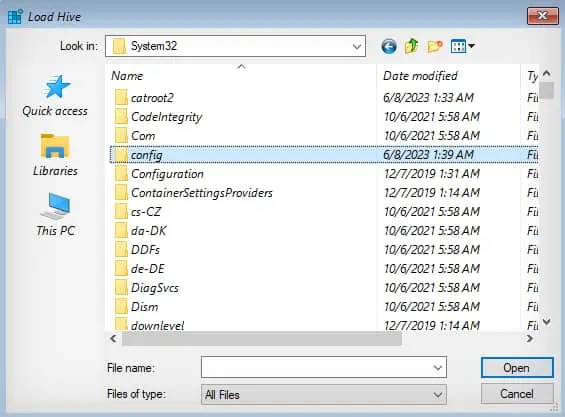Select the DiagSvcs folder name
The height and width of the screenshot is (417, 565).
click(155, 288)
